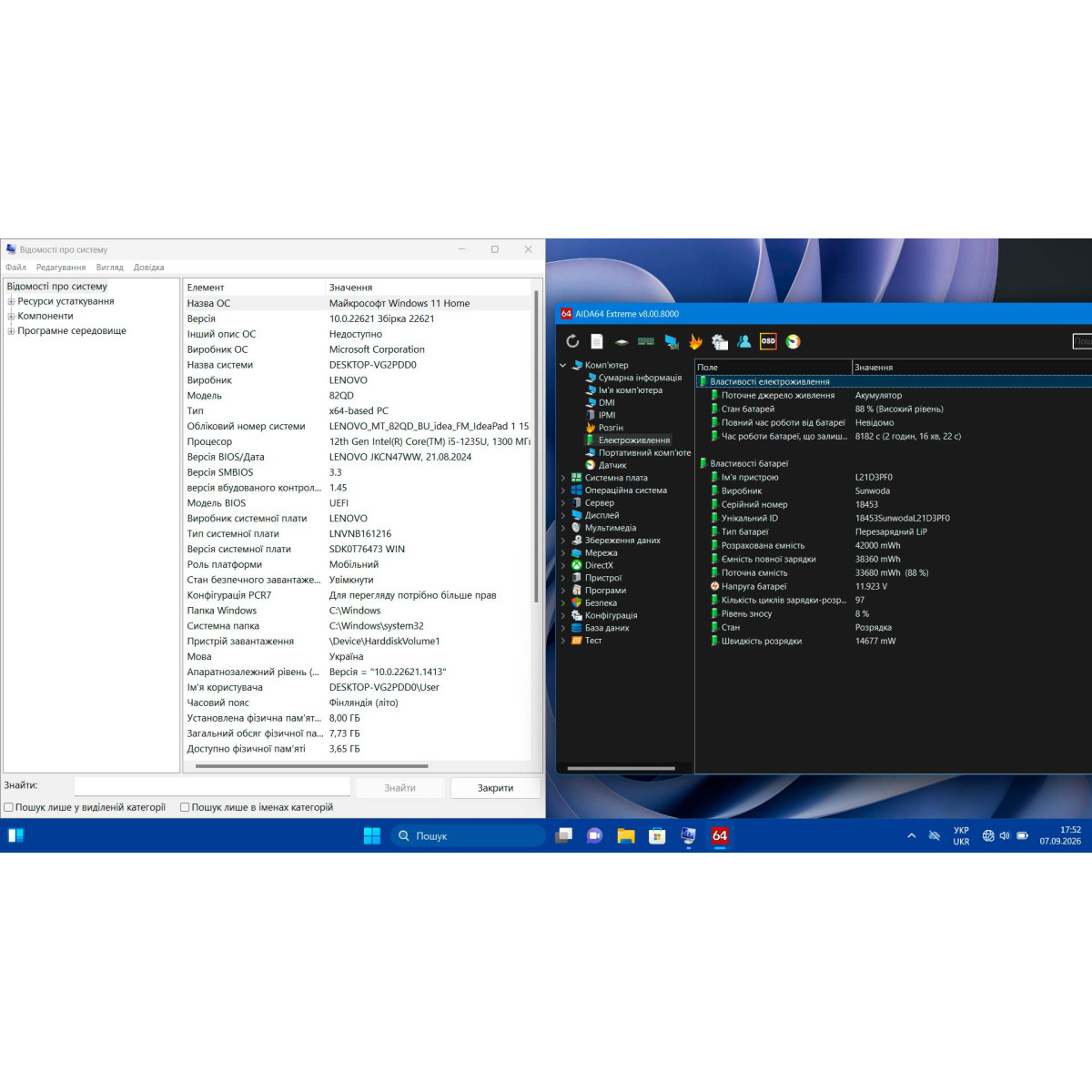Click the Значення column header in AIDA64
Image resolution: width=1092 pixels, height=1092 pixels.
click(972, 367)
